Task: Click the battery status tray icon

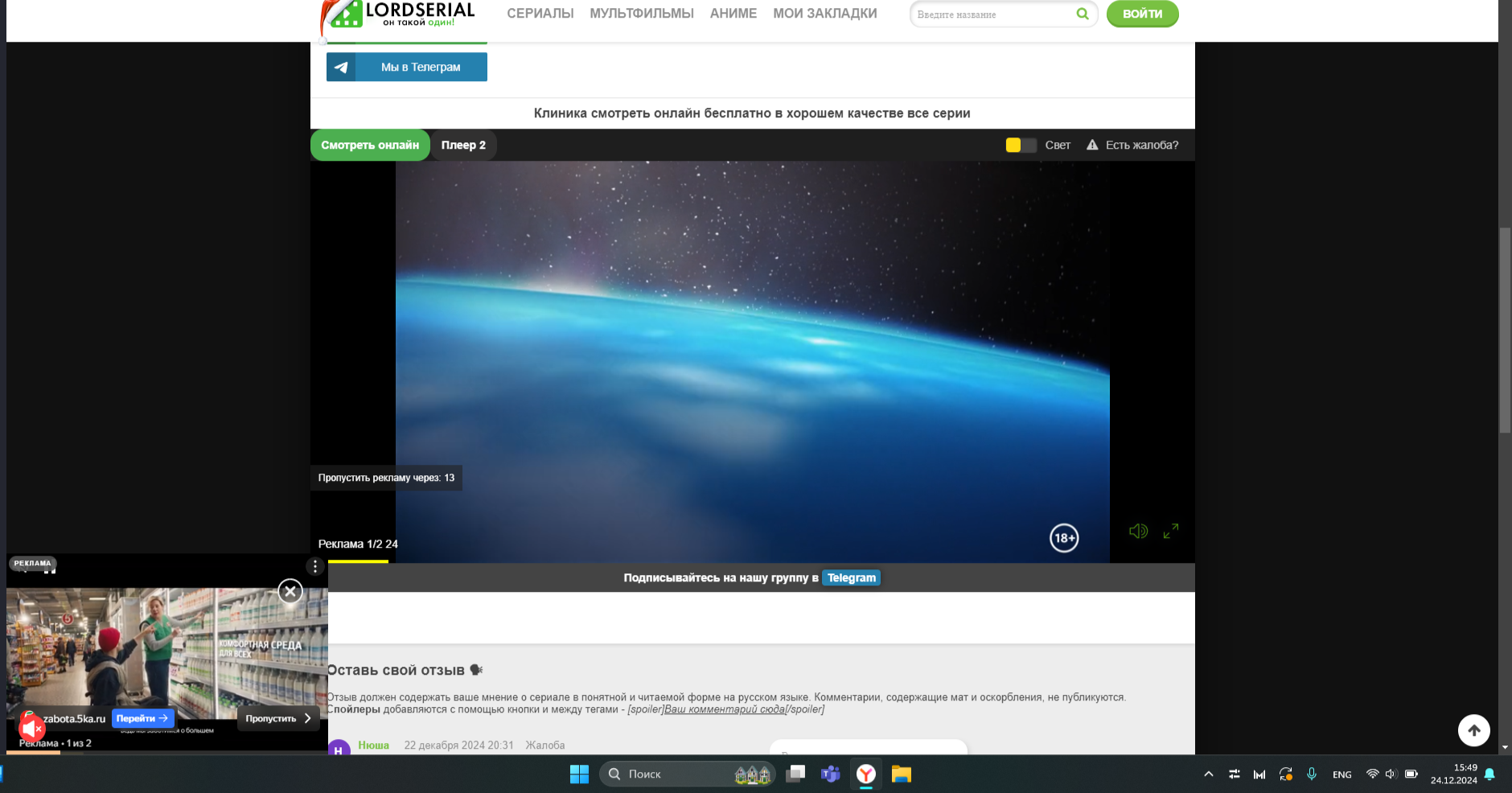Action: click(1411, 774)
